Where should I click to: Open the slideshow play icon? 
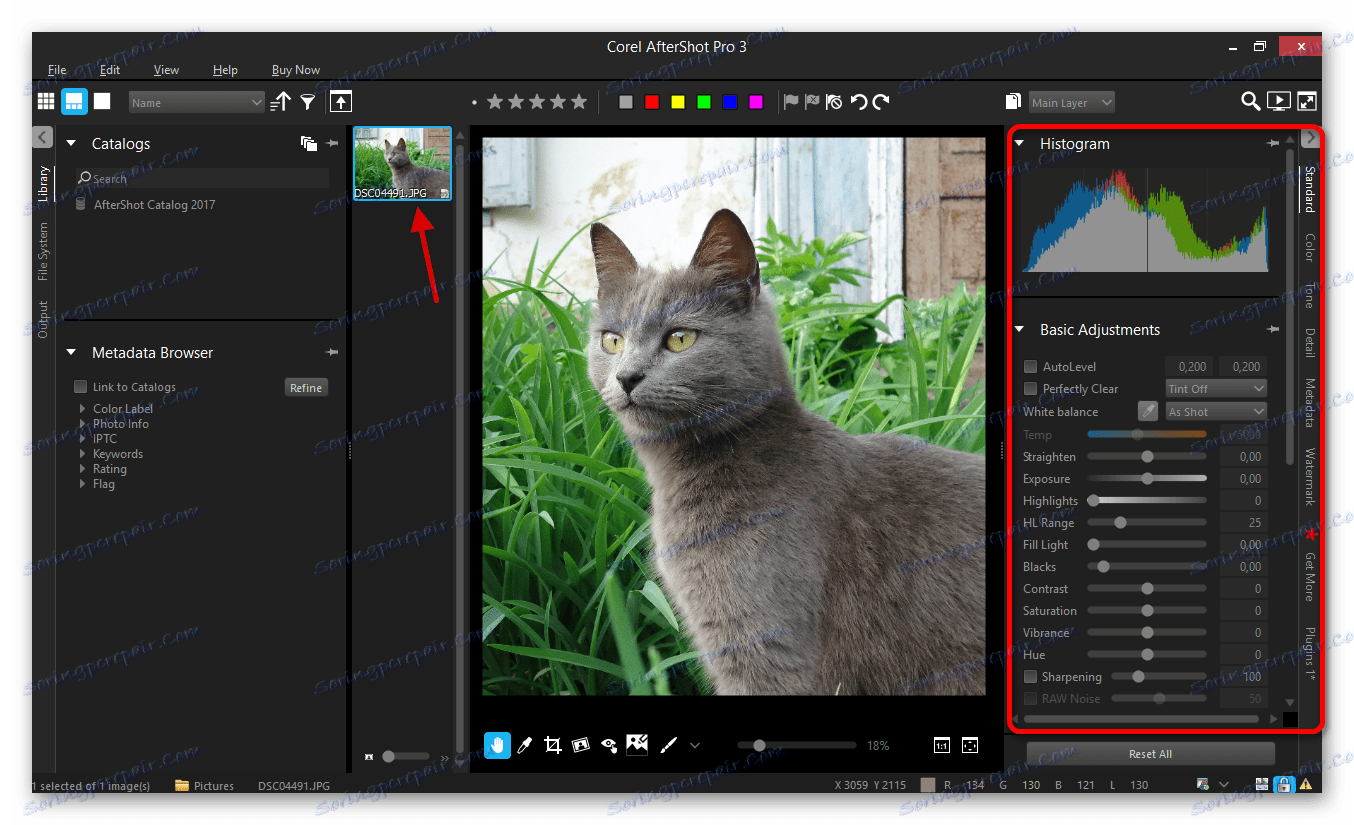1278,101
